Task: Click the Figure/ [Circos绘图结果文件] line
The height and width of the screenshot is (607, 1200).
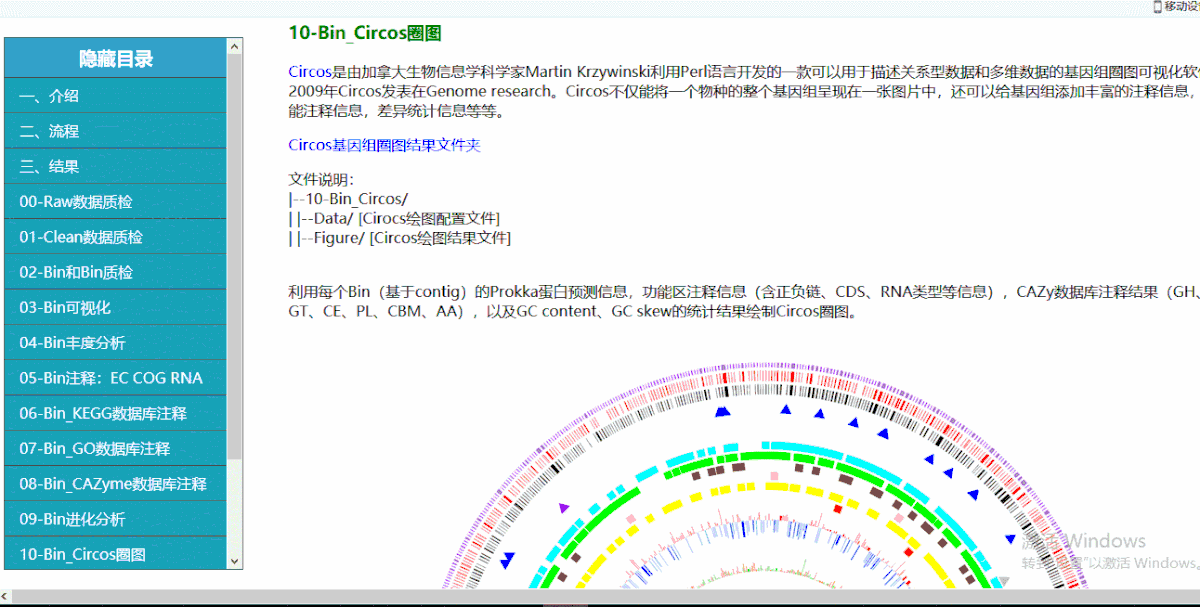Action: pyautogui.click(x=400, y=238)
